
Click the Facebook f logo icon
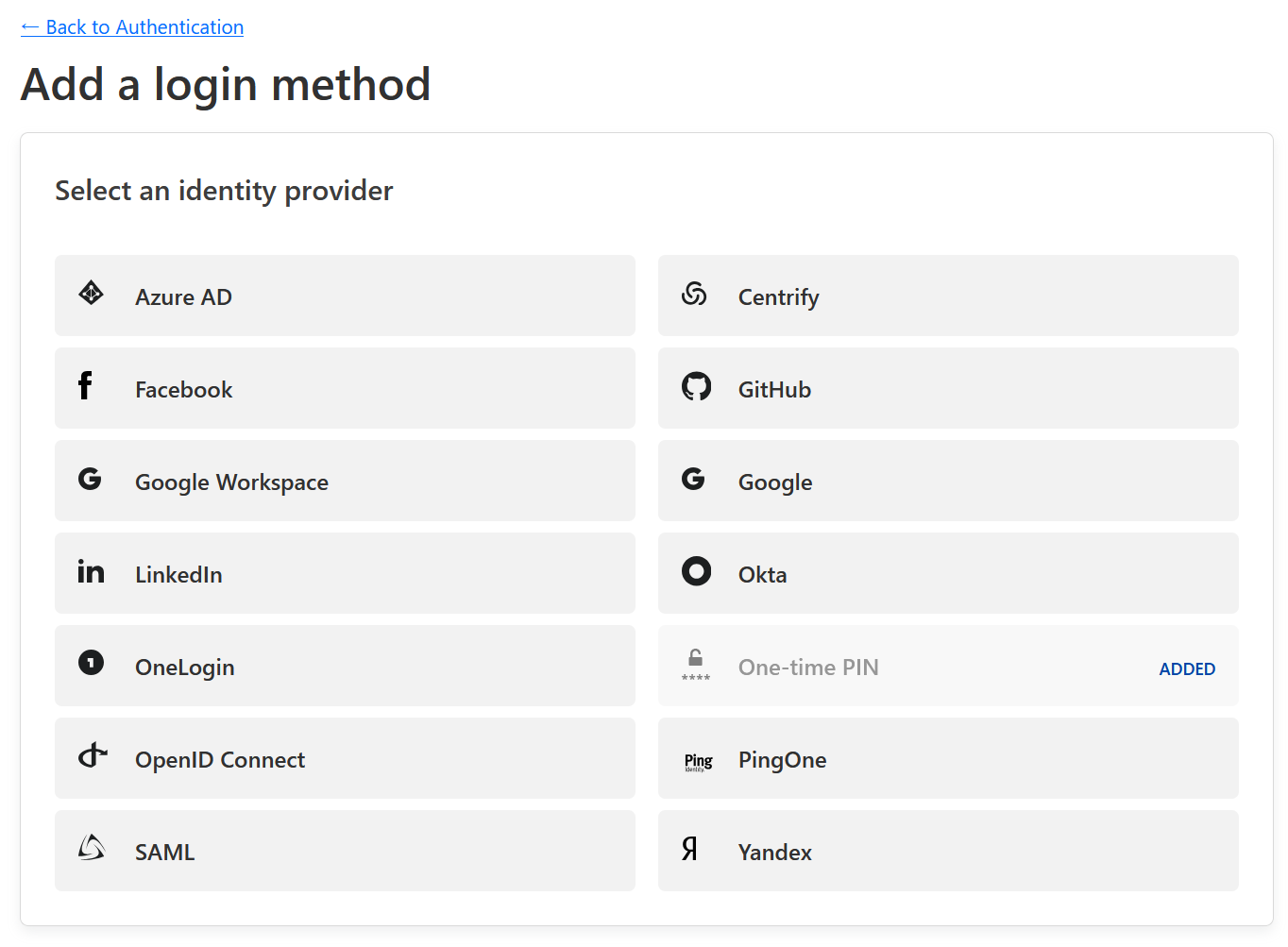[x=85, y=385]
